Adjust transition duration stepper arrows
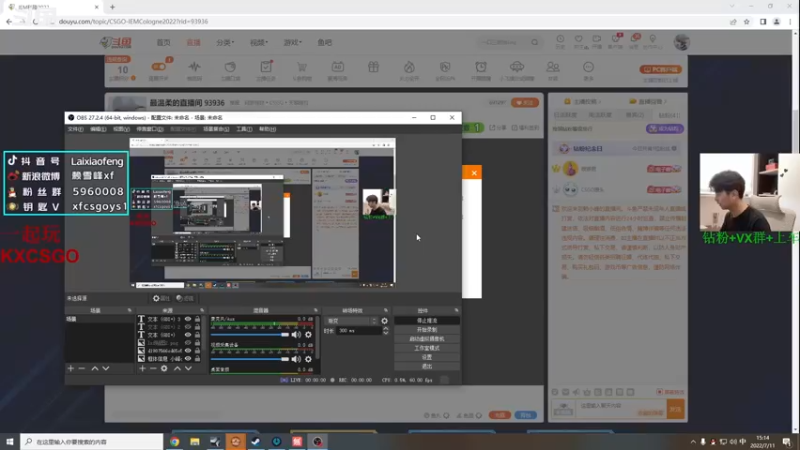Image resolution: width=800 pixels, height=450 pixels. [x=385, y=331]
